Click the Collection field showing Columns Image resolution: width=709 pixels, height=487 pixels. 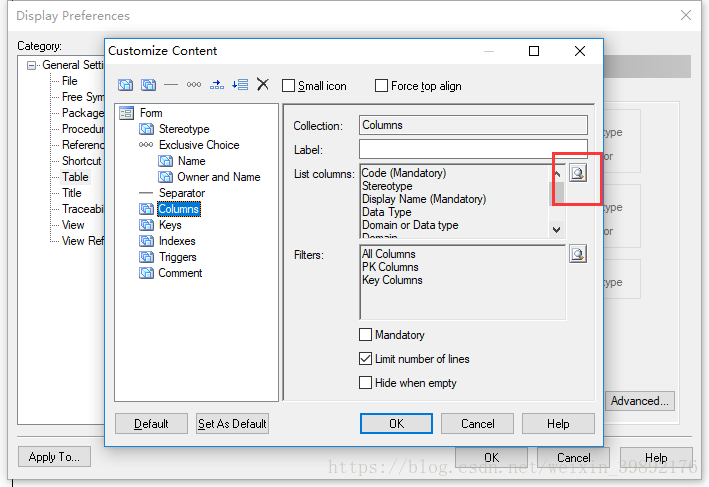point(473,125)
